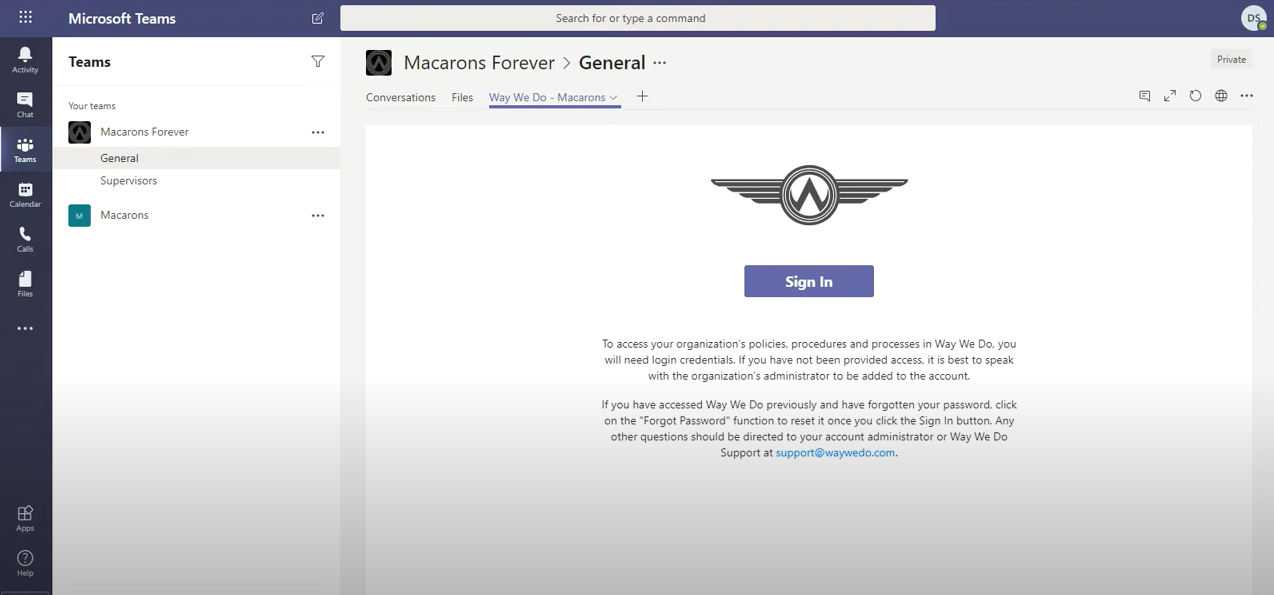
Task: Click the Private label button
Action: point(1231,60)
